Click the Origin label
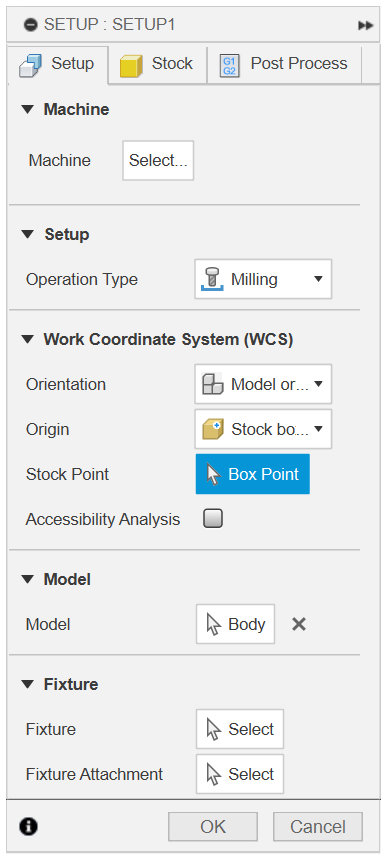Viewport: 383px width, 854px height. [x=48, y=430]
